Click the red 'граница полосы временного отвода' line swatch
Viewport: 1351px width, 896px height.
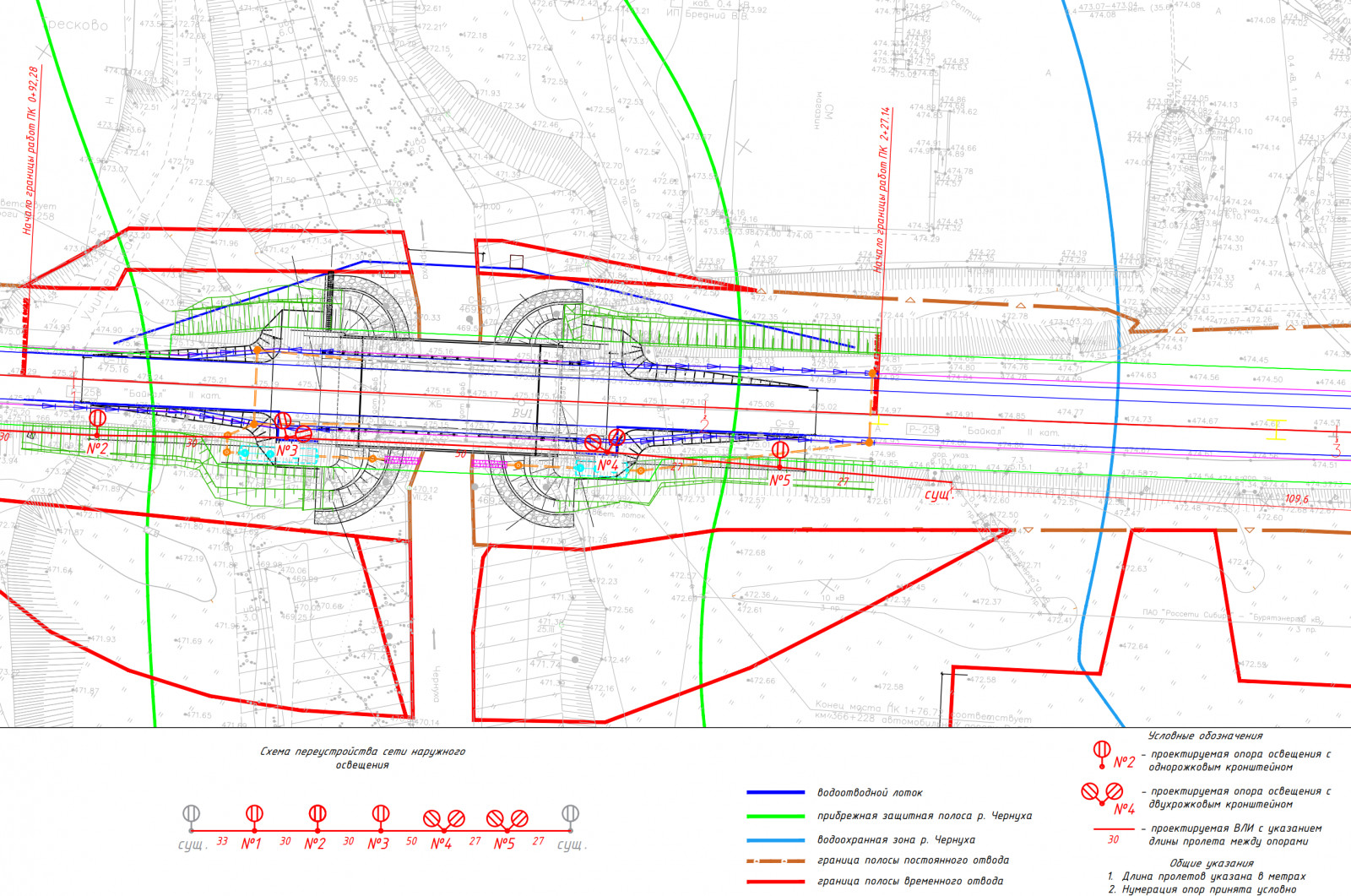(x=776, y=882)
